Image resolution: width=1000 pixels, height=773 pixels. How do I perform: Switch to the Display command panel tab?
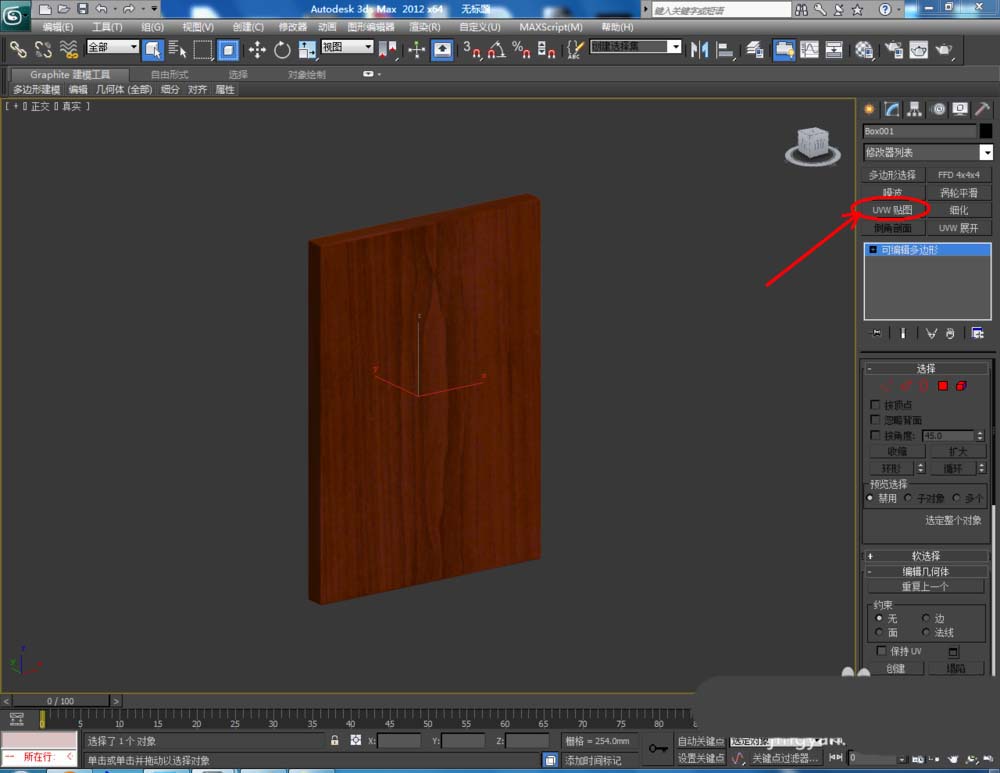pyautogui.click(x=960, y=109)
